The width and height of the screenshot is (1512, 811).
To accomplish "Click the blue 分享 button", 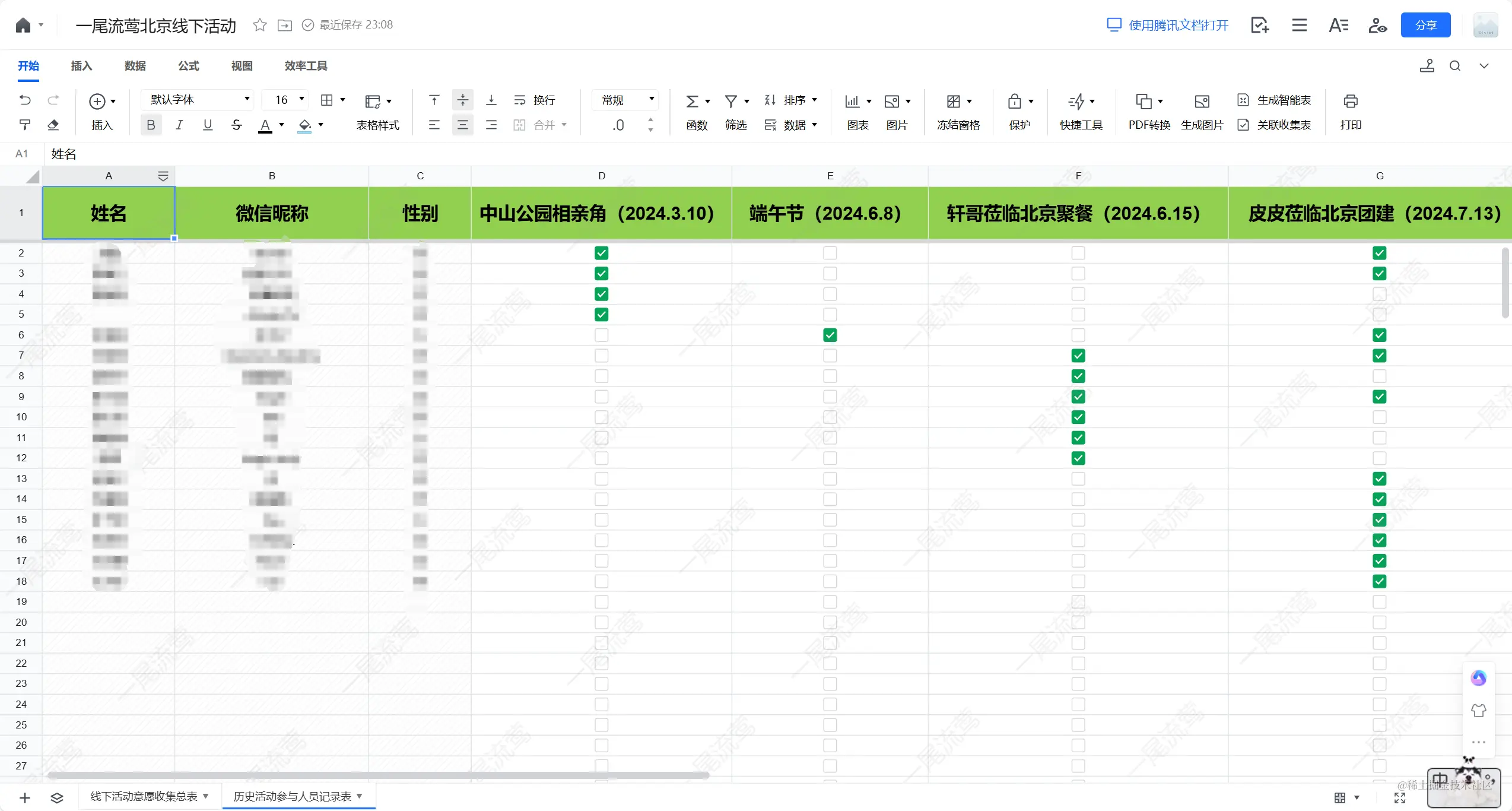I will pyautogui.click(x=1425, y=25).
